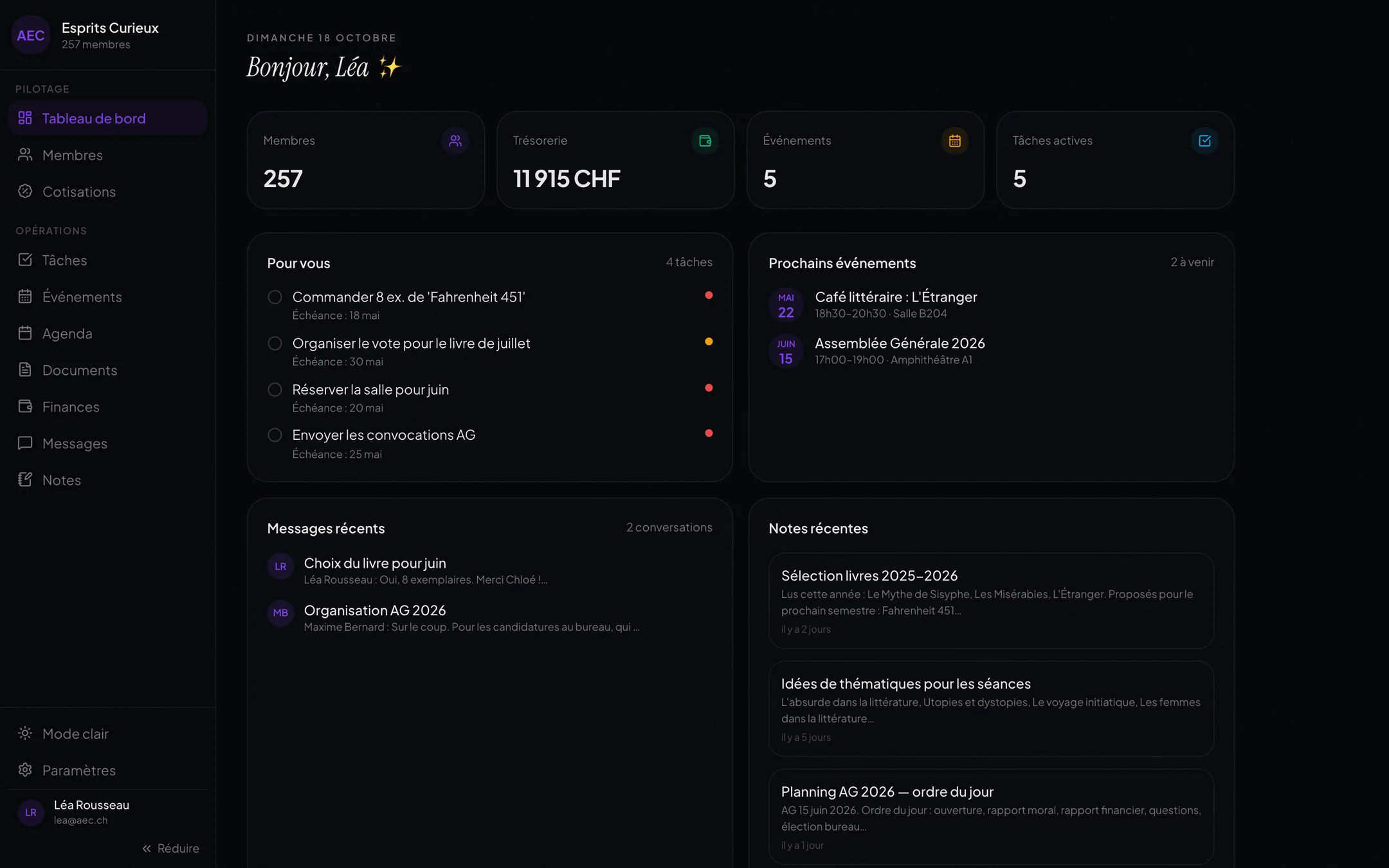Navigate to Cotisations page

(107, 192)
